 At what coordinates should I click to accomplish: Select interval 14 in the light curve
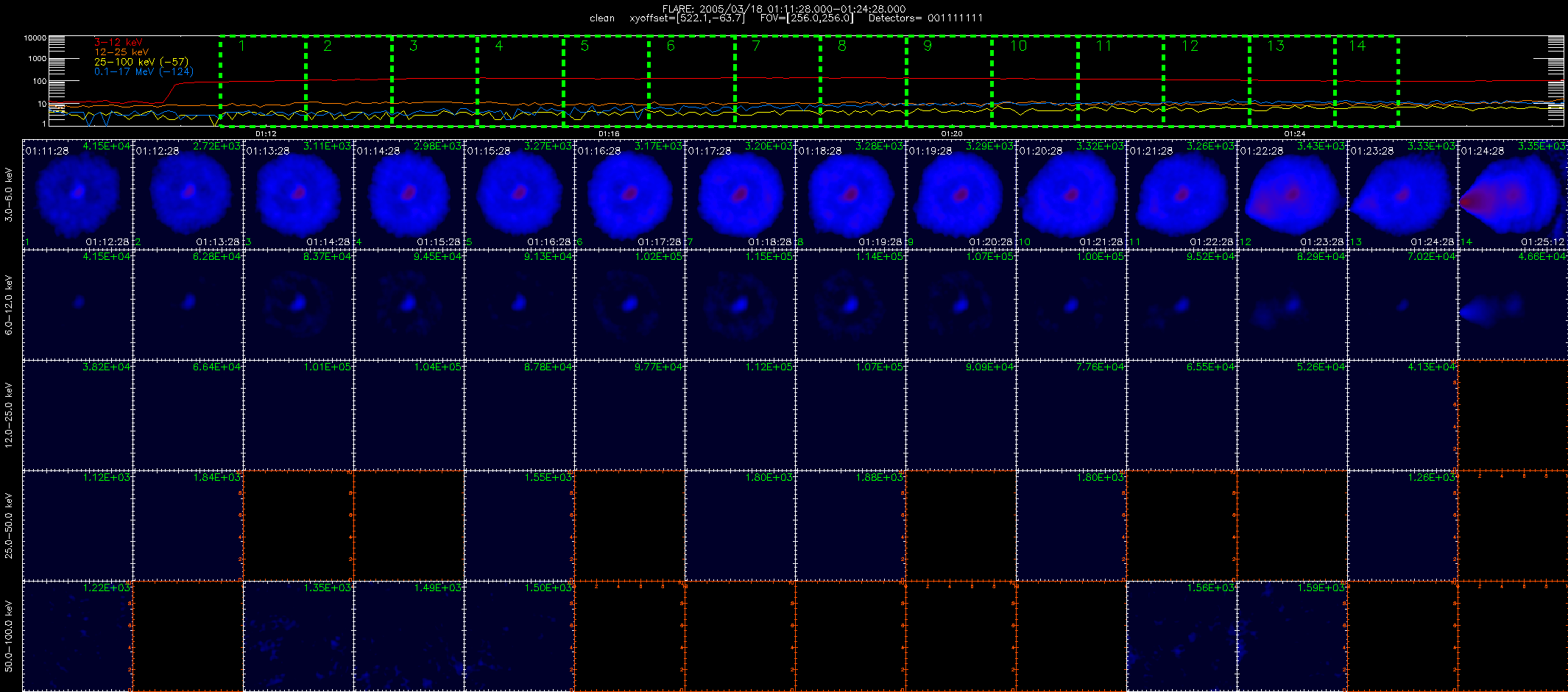point(1367,81)
